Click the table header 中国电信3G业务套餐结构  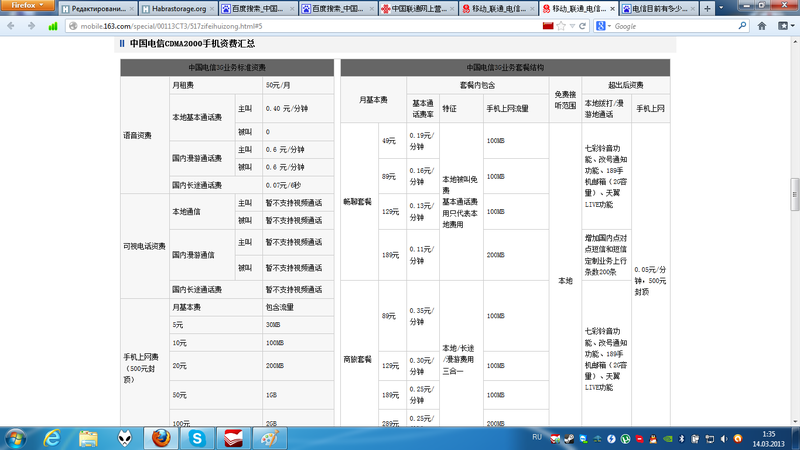tap(505, 67)
